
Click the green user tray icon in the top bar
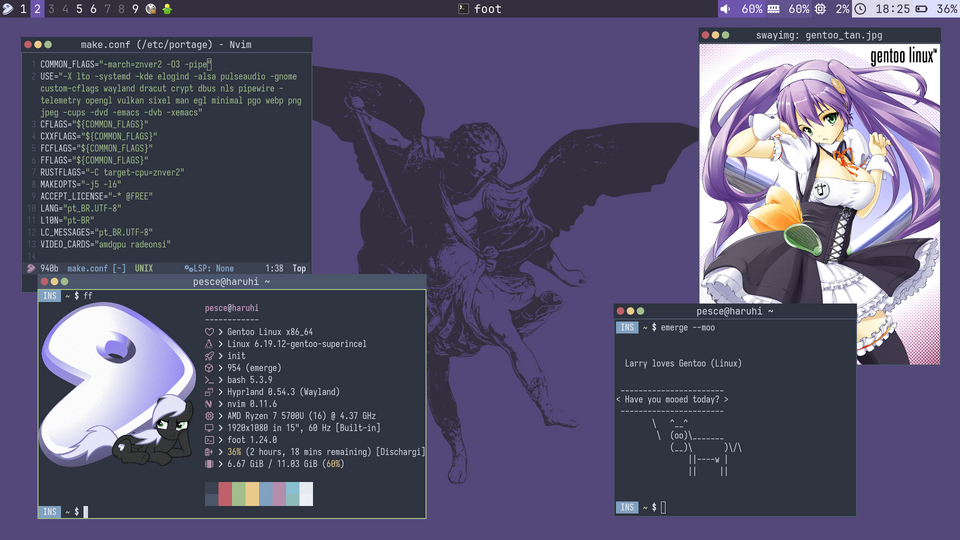pyautogui.click(x=167, y=9)
